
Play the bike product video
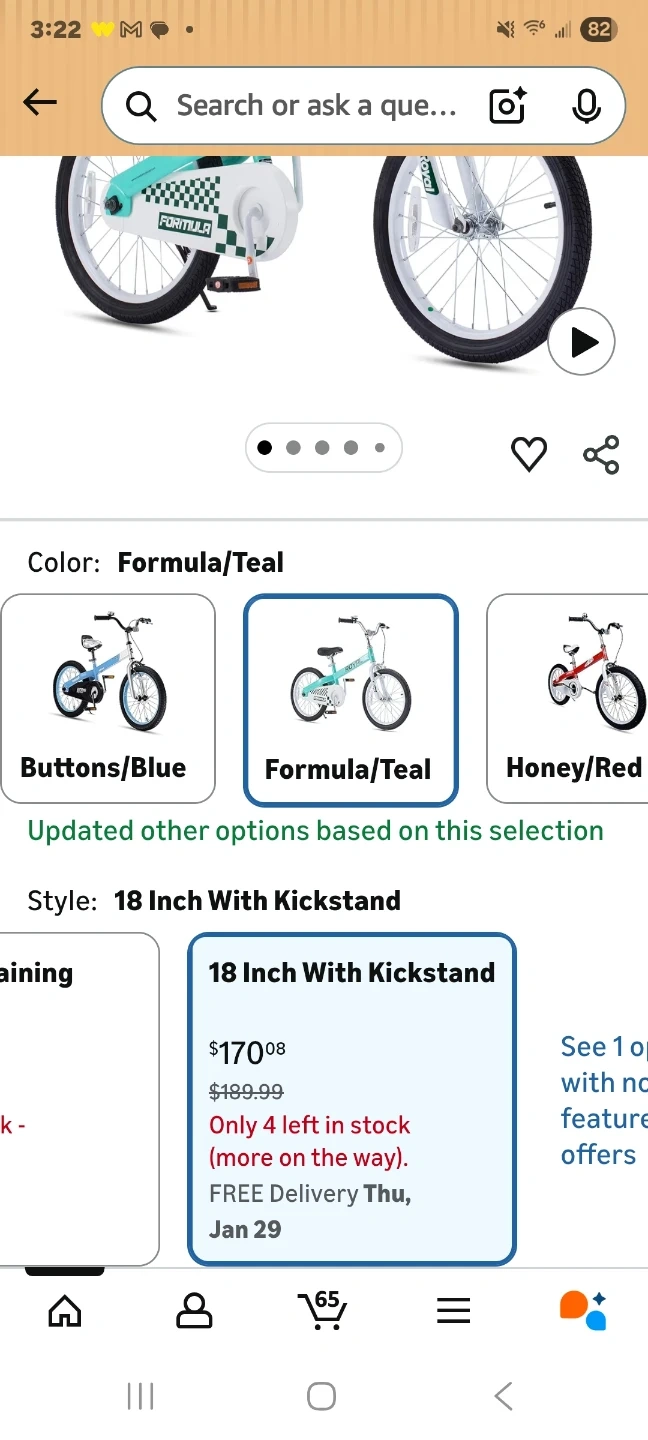pyautogui.click(x=581, y=343)
